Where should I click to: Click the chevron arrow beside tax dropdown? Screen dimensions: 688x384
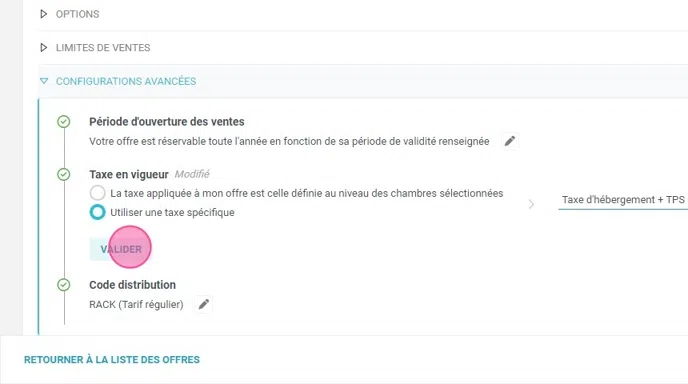531,205
